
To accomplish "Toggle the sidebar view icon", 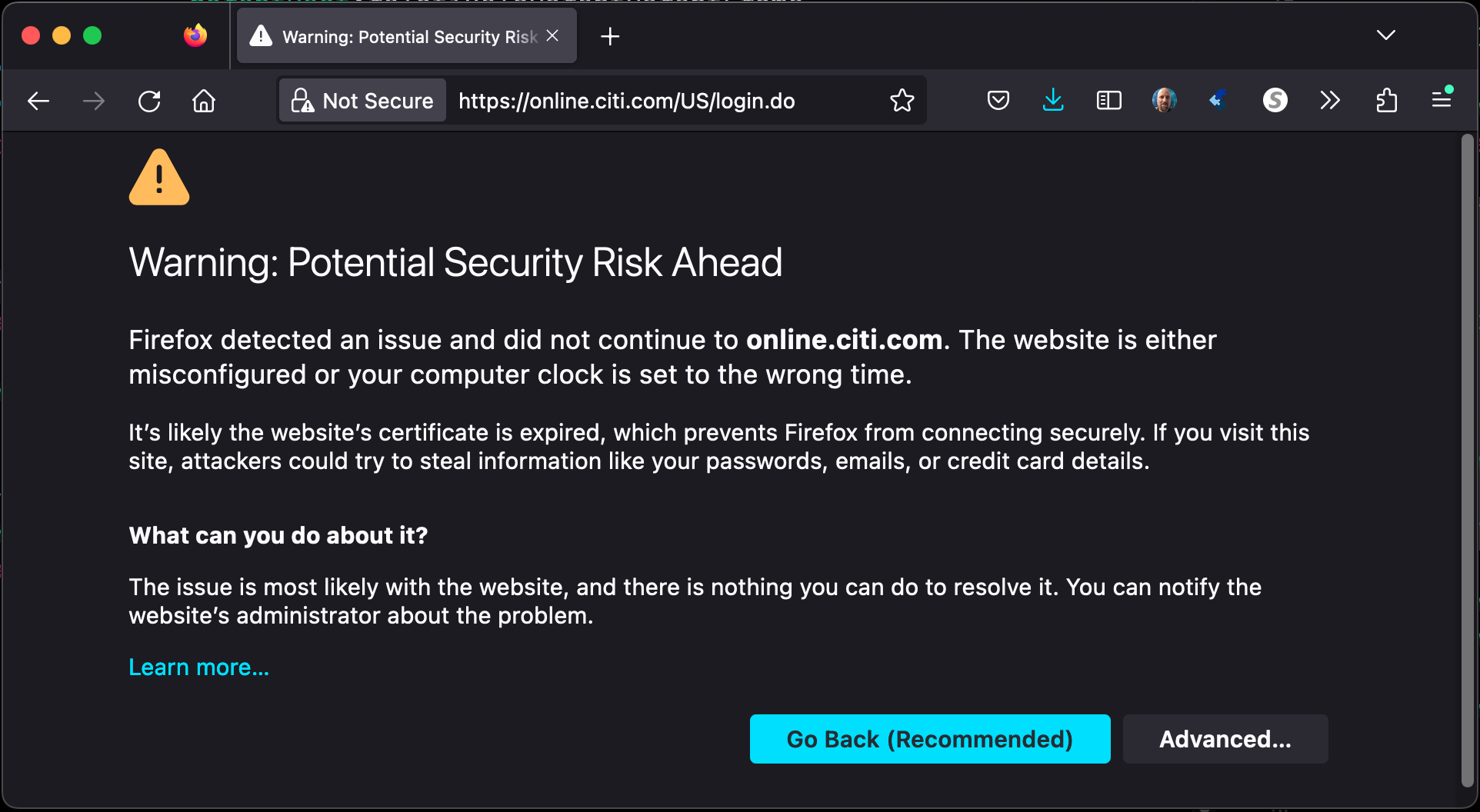I will tap(1108, 101).
